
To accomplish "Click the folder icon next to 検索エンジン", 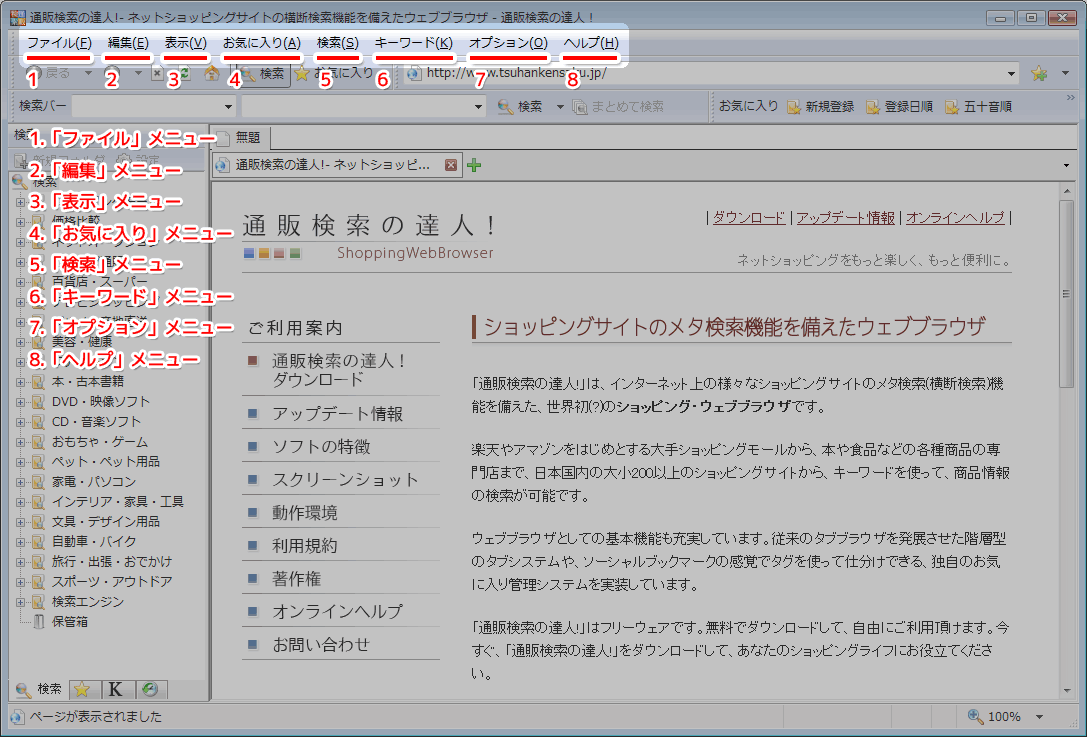I will 39,602.
